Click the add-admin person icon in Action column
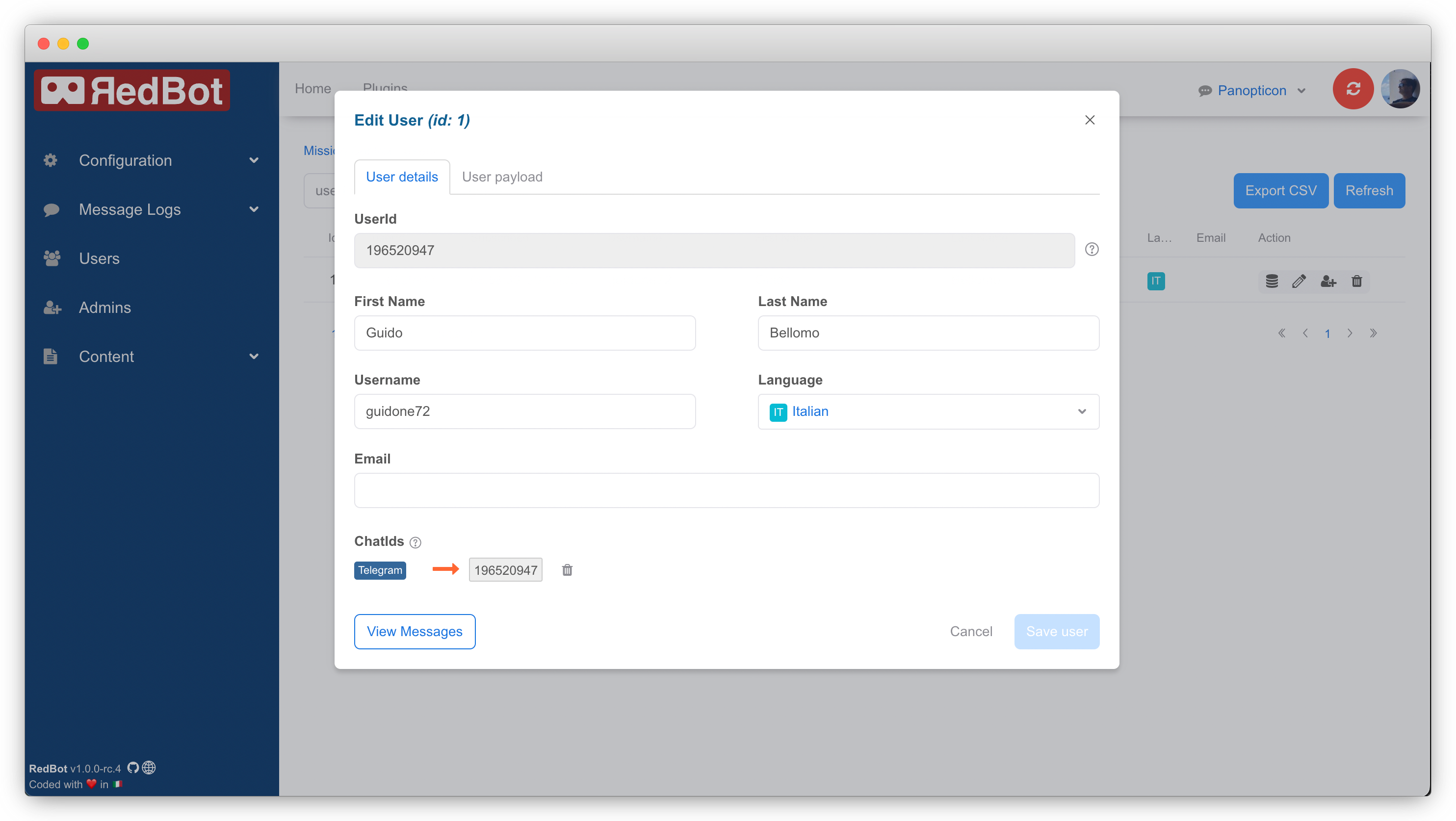 tap(1327, 282)
